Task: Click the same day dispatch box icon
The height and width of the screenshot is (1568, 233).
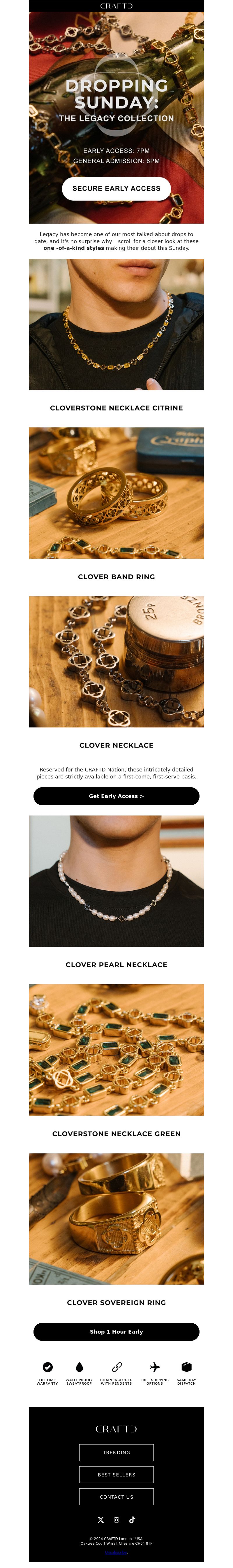Action: coord(186,1367)
